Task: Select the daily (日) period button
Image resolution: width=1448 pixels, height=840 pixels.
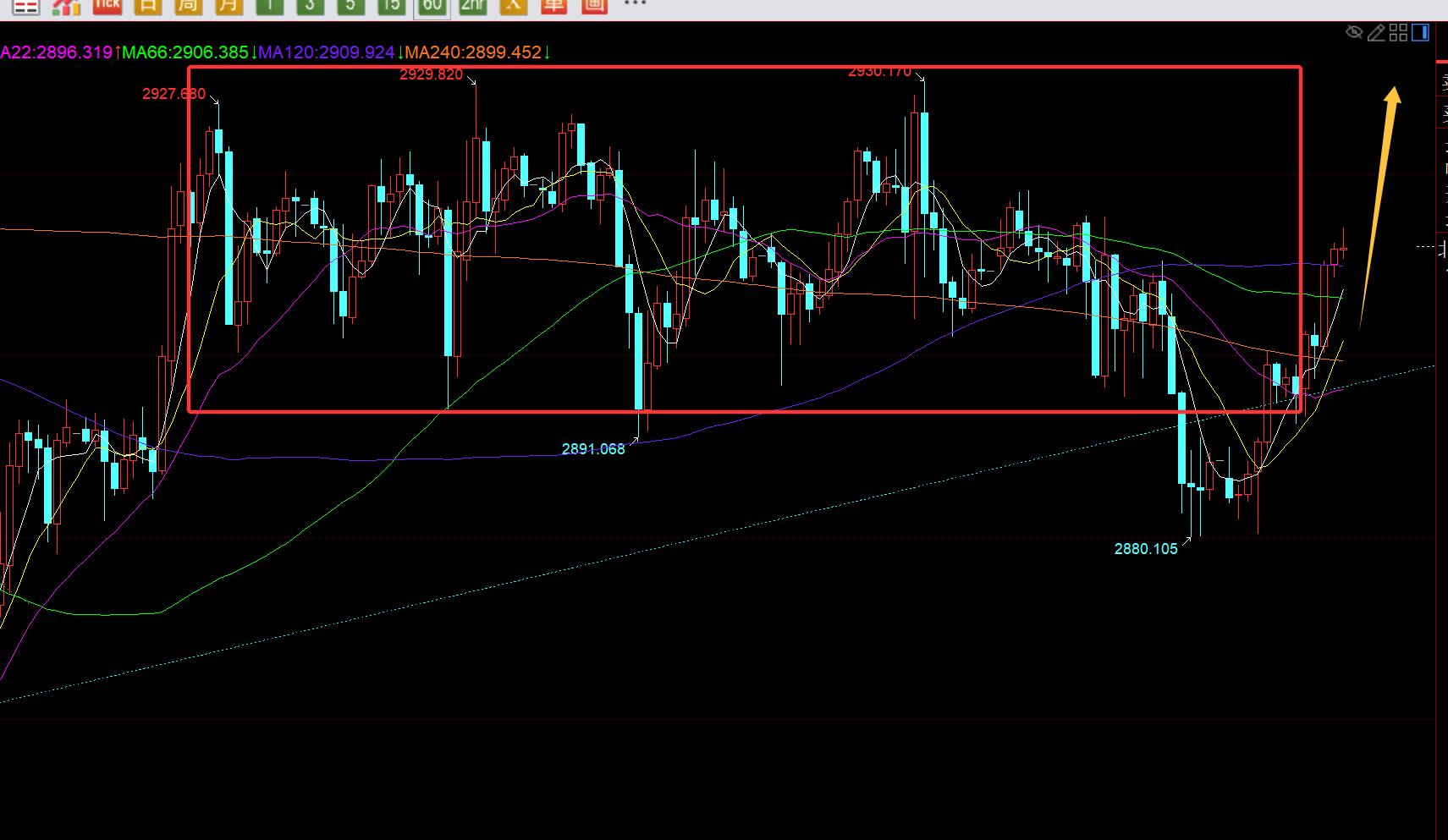Action: tap(147, 6)
